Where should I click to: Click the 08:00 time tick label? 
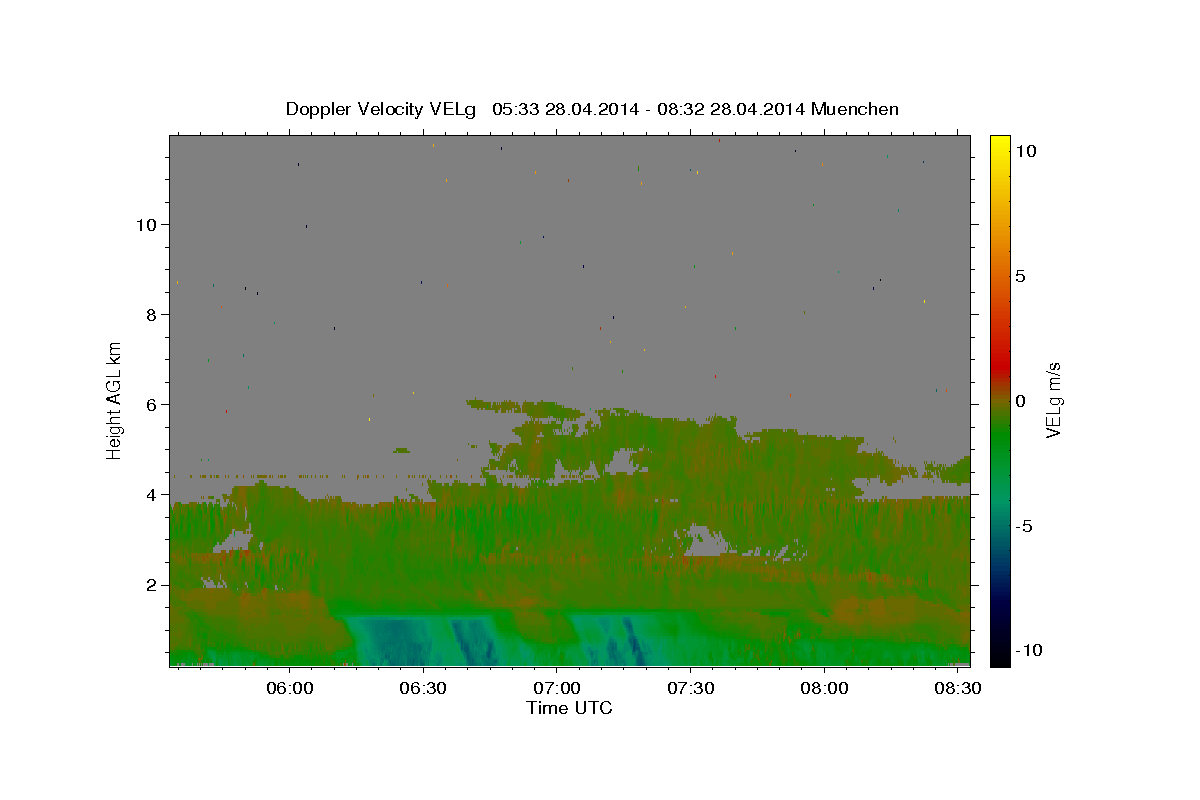pyautogui.click(x=824, y=689)
